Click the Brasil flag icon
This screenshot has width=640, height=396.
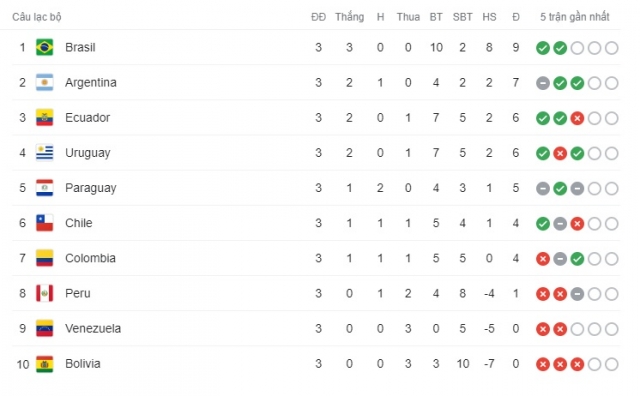(x=44, y=47)
